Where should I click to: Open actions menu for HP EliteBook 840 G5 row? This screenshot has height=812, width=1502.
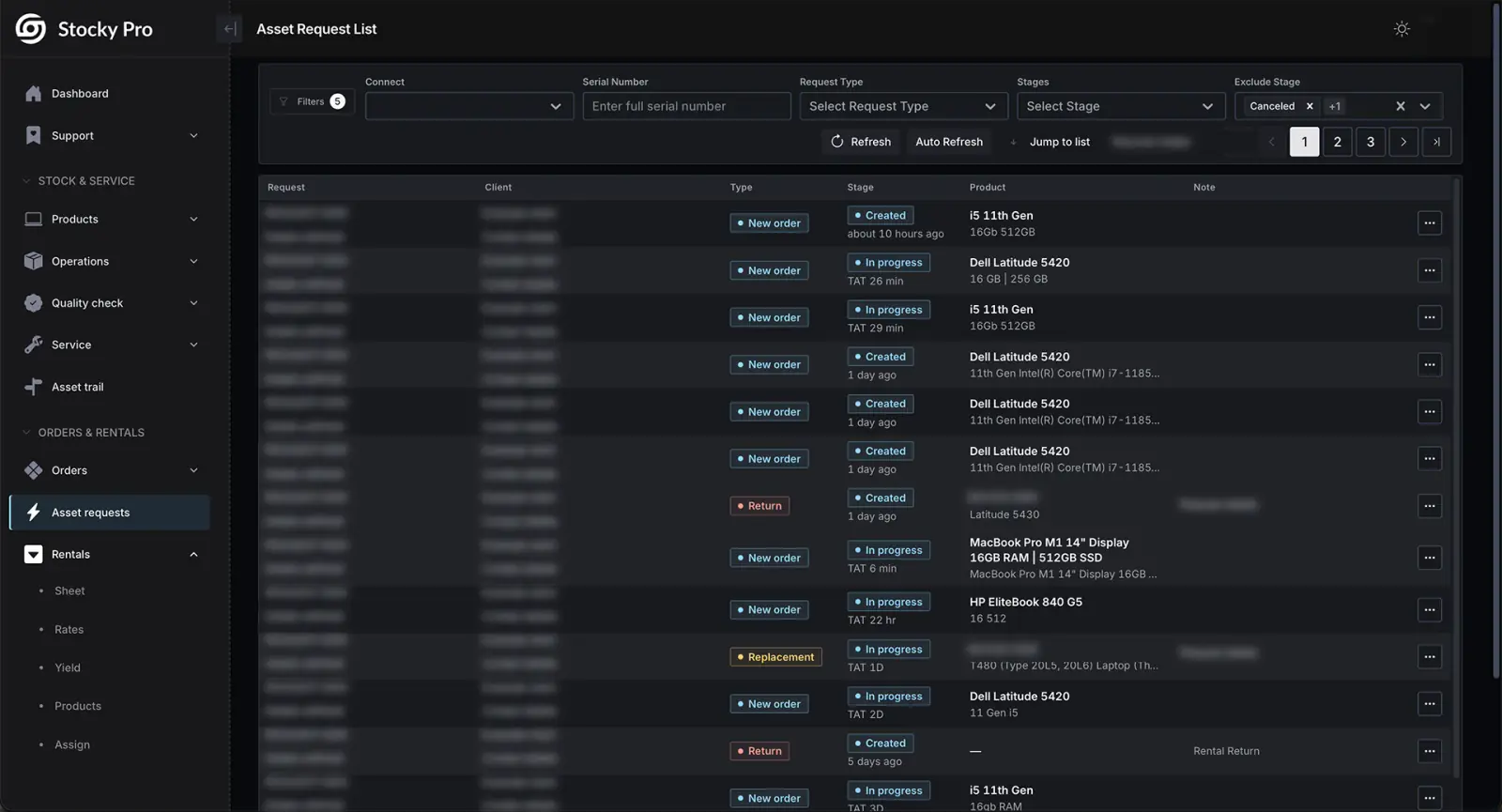pyautogui.click(x=1430, y=610)
